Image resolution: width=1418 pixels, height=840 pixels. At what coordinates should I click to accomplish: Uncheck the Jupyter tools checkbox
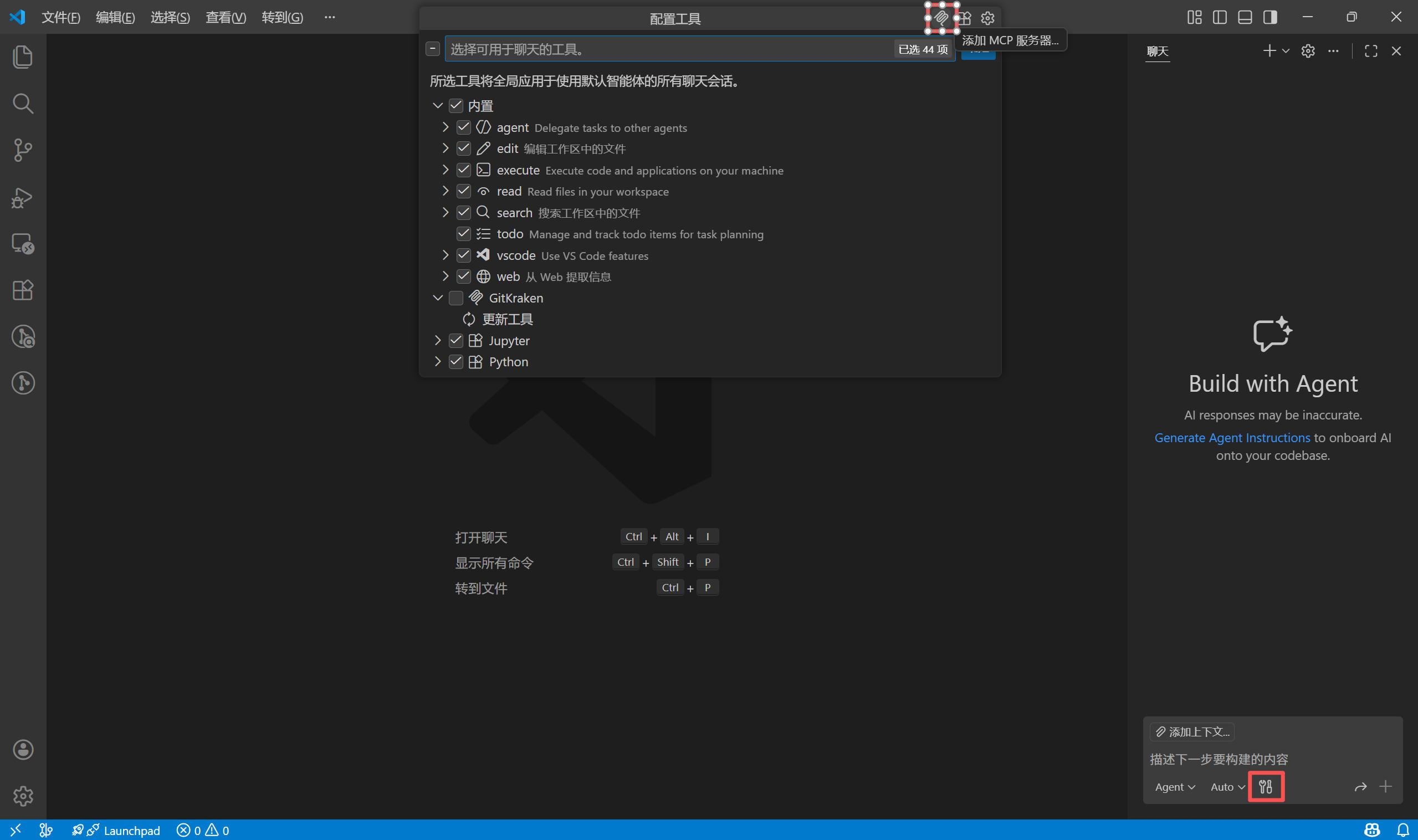pyautogui.click(x=455, y=340)
